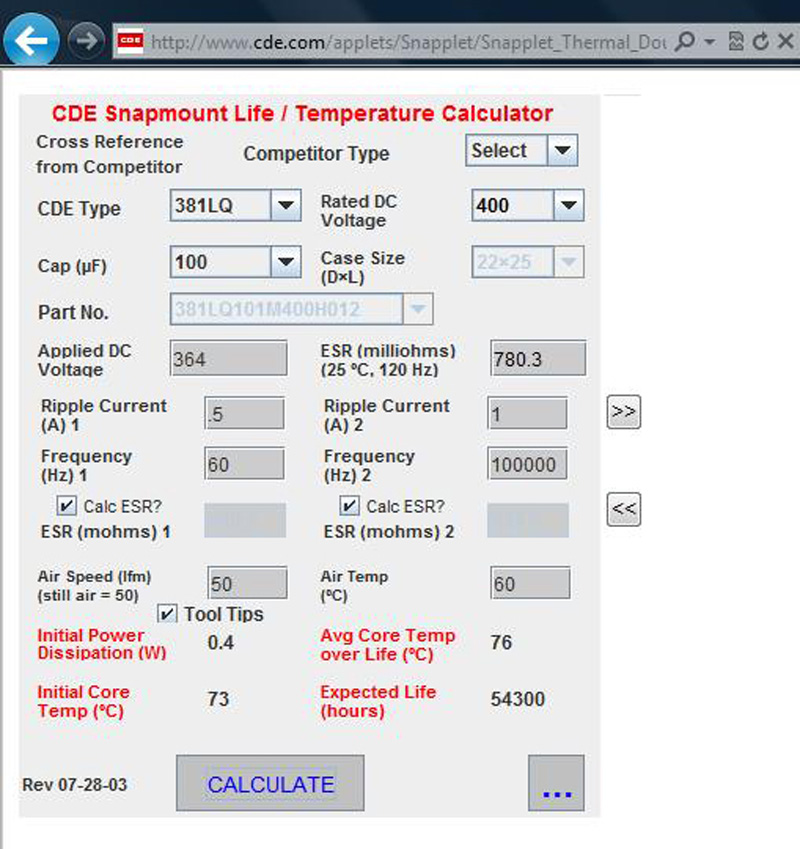Viewport: 800px width, 849px height.
Task: Open the Competitor Type Select dropdown
Action: [521, 151]
